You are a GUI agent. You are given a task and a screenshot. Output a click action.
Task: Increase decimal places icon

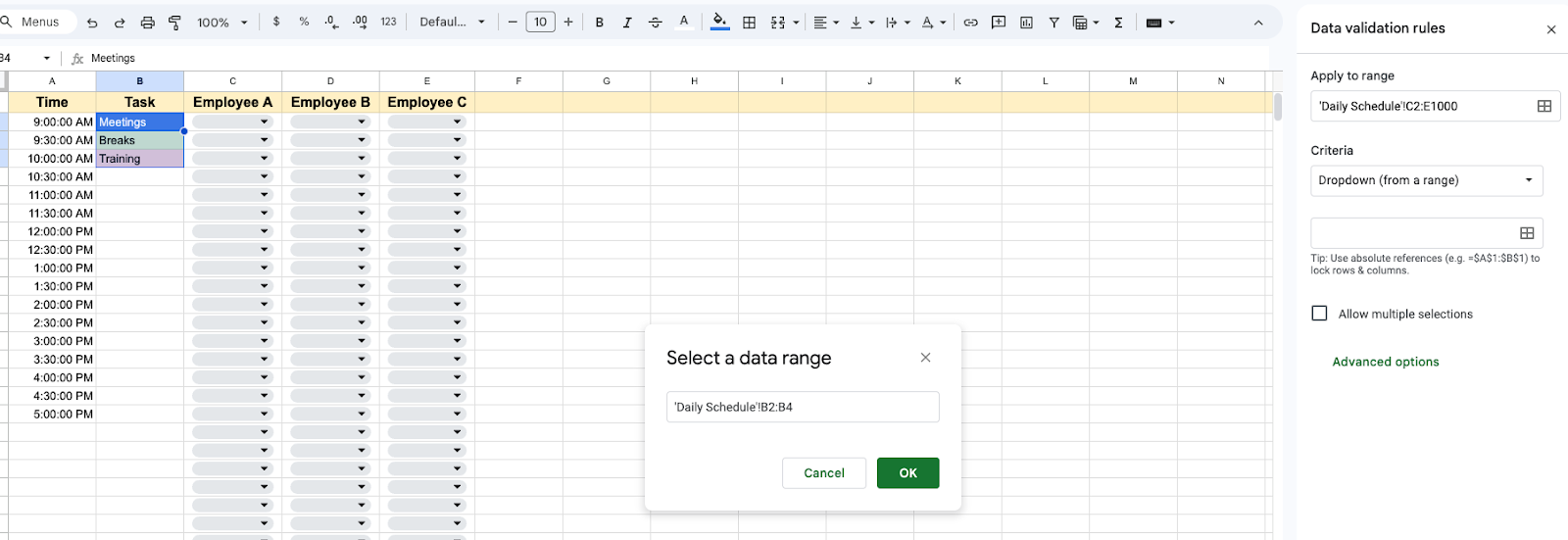(360, 22)
